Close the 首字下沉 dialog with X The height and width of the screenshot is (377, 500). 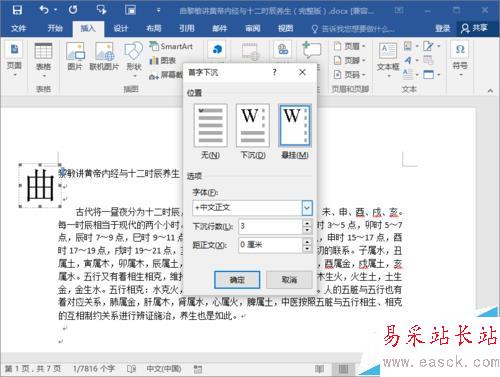point(302,72)
